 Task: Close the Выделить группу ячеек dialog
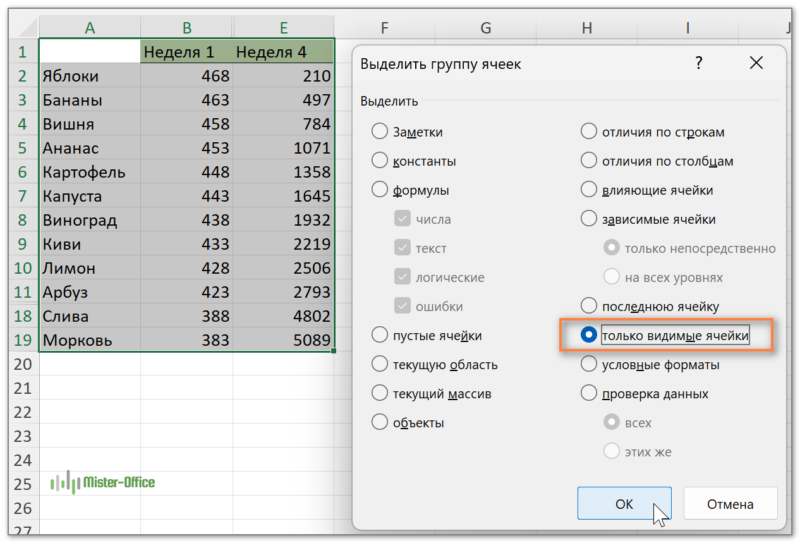756,64
